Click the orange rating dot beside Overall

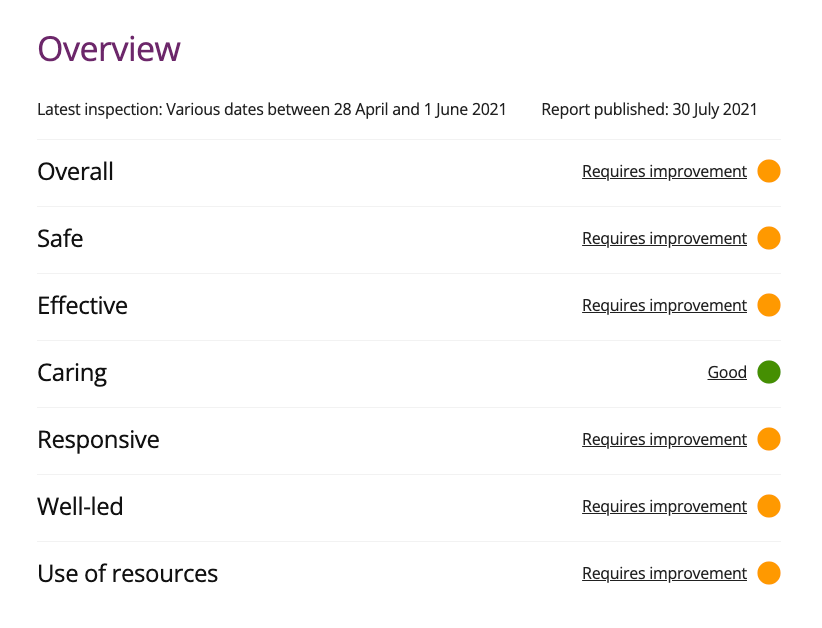(768, 171)
